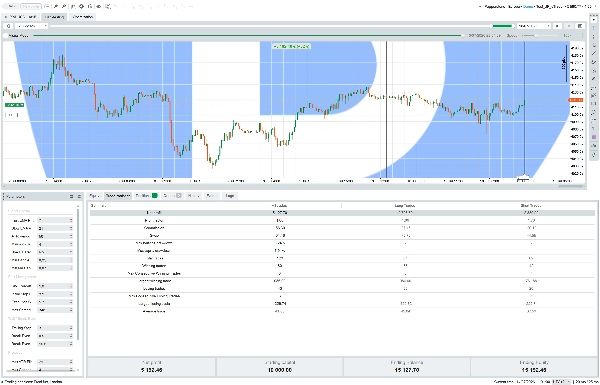Screen dimensions: 600x385
Task: Click the orange current price label
Action: click(x=575, y=100)
